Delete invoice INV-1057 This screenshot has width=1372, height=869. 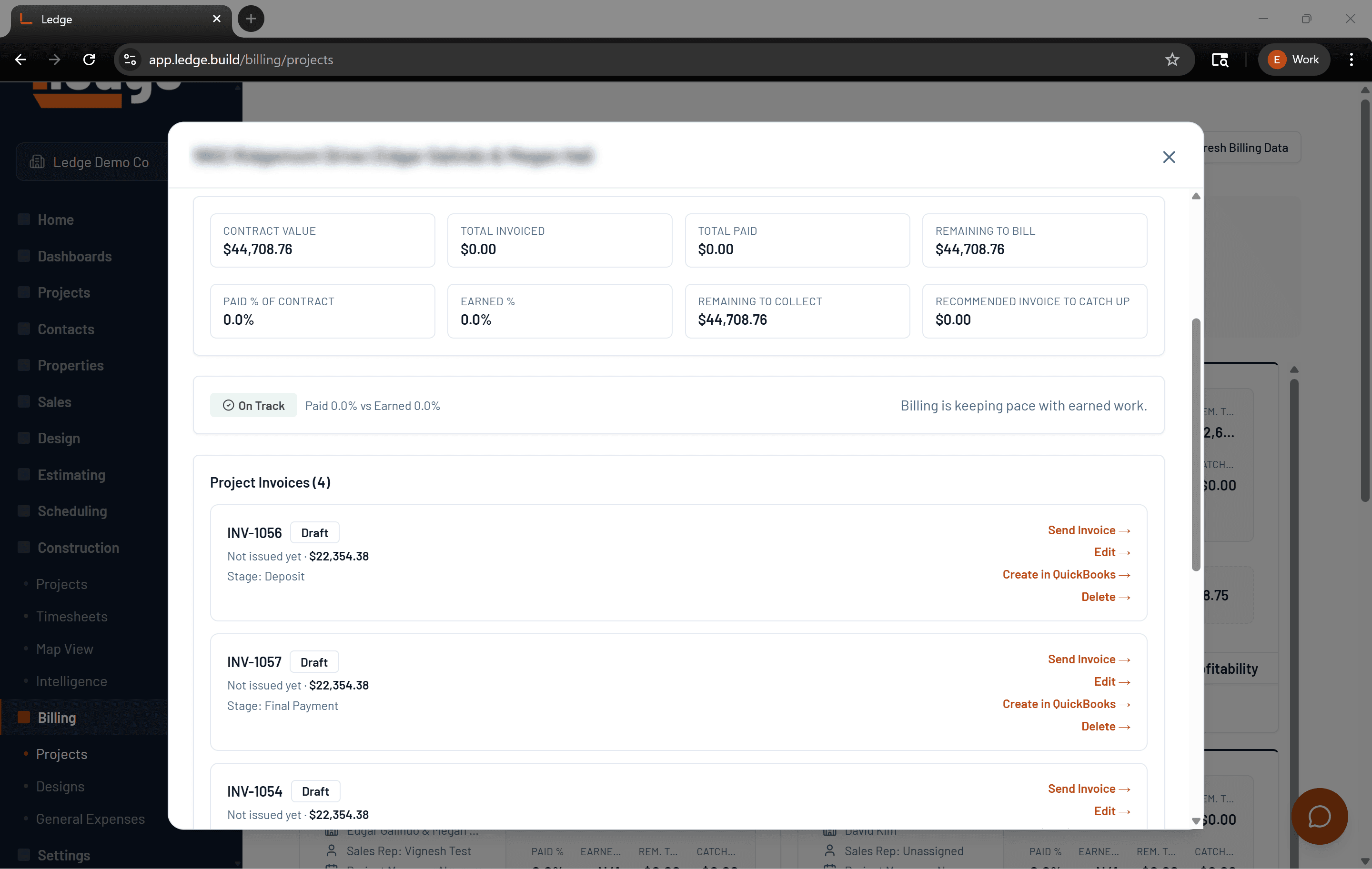(1105, 726)
